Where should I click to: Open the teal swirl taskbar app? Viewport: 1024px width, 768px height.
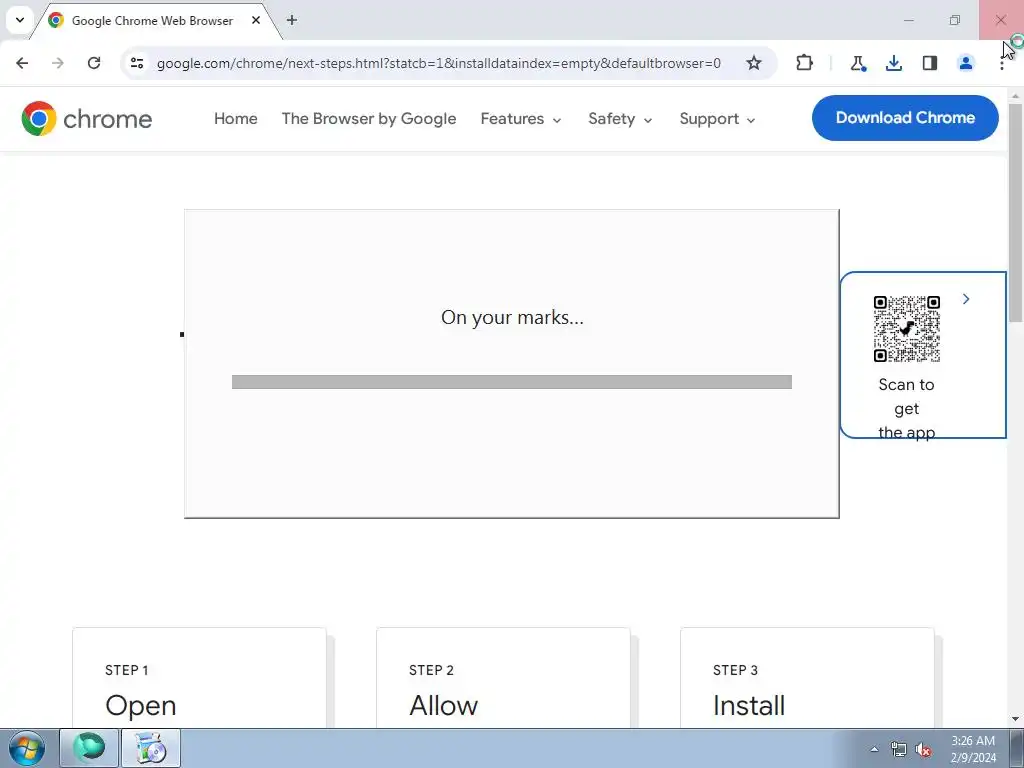click(89, 748)
